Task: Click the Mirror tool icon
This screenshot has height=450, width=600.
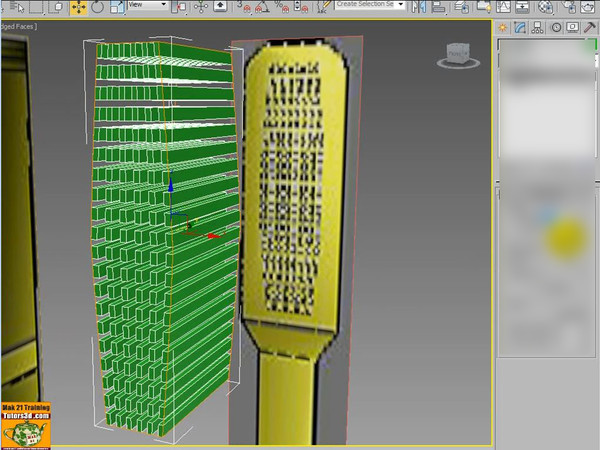Action: [x=419, y=7]
